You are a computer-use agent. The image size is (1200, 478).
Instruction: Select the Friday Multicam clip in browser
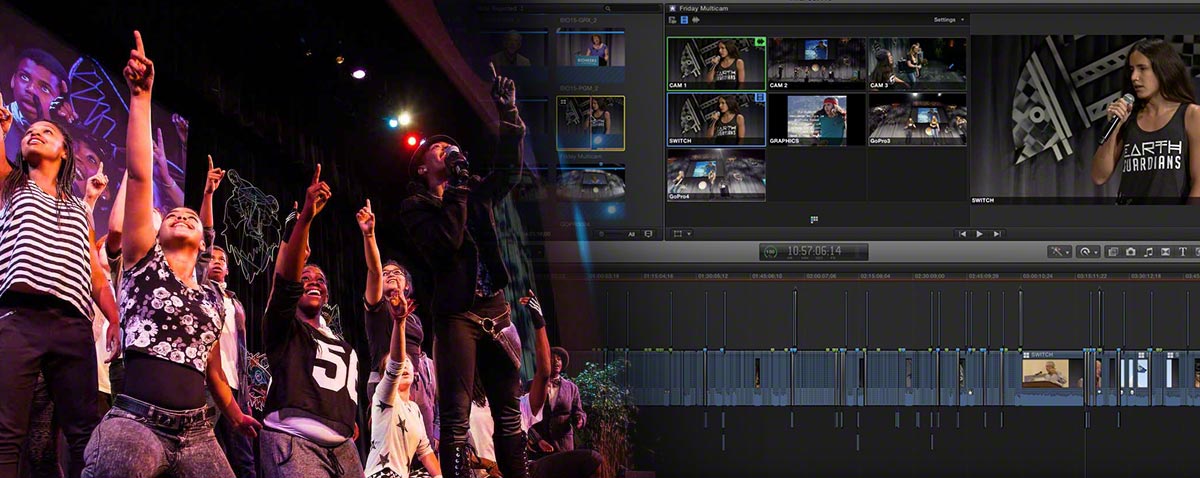point(590,122)
